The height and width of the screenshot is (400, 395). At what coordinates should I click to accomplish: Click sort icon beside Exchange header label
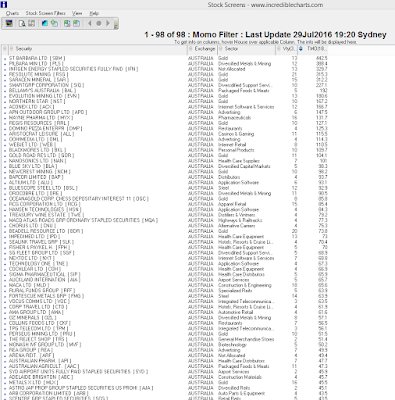click(x=191, y=49)
